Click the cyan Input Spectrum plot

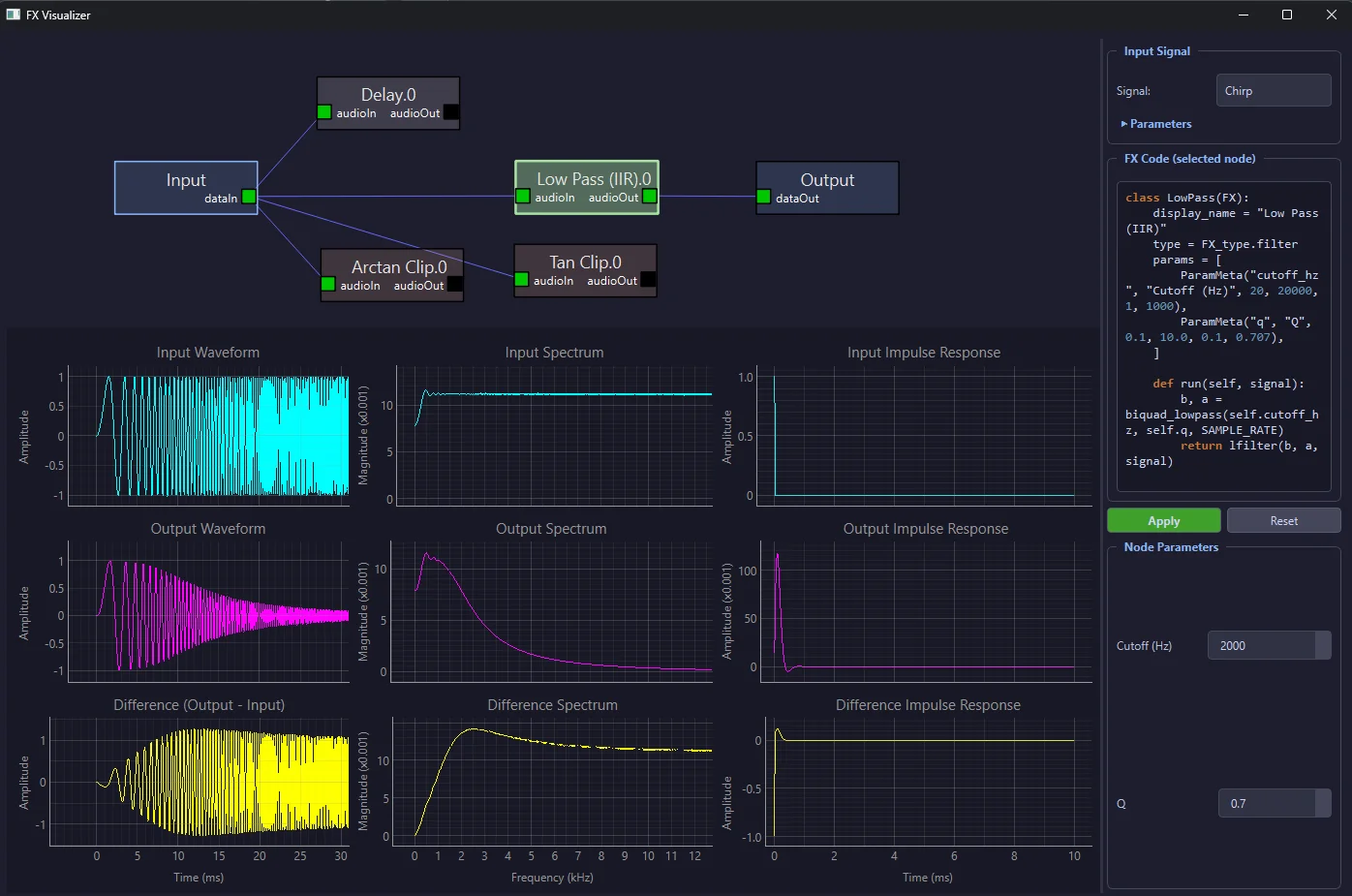coord(554,436)
